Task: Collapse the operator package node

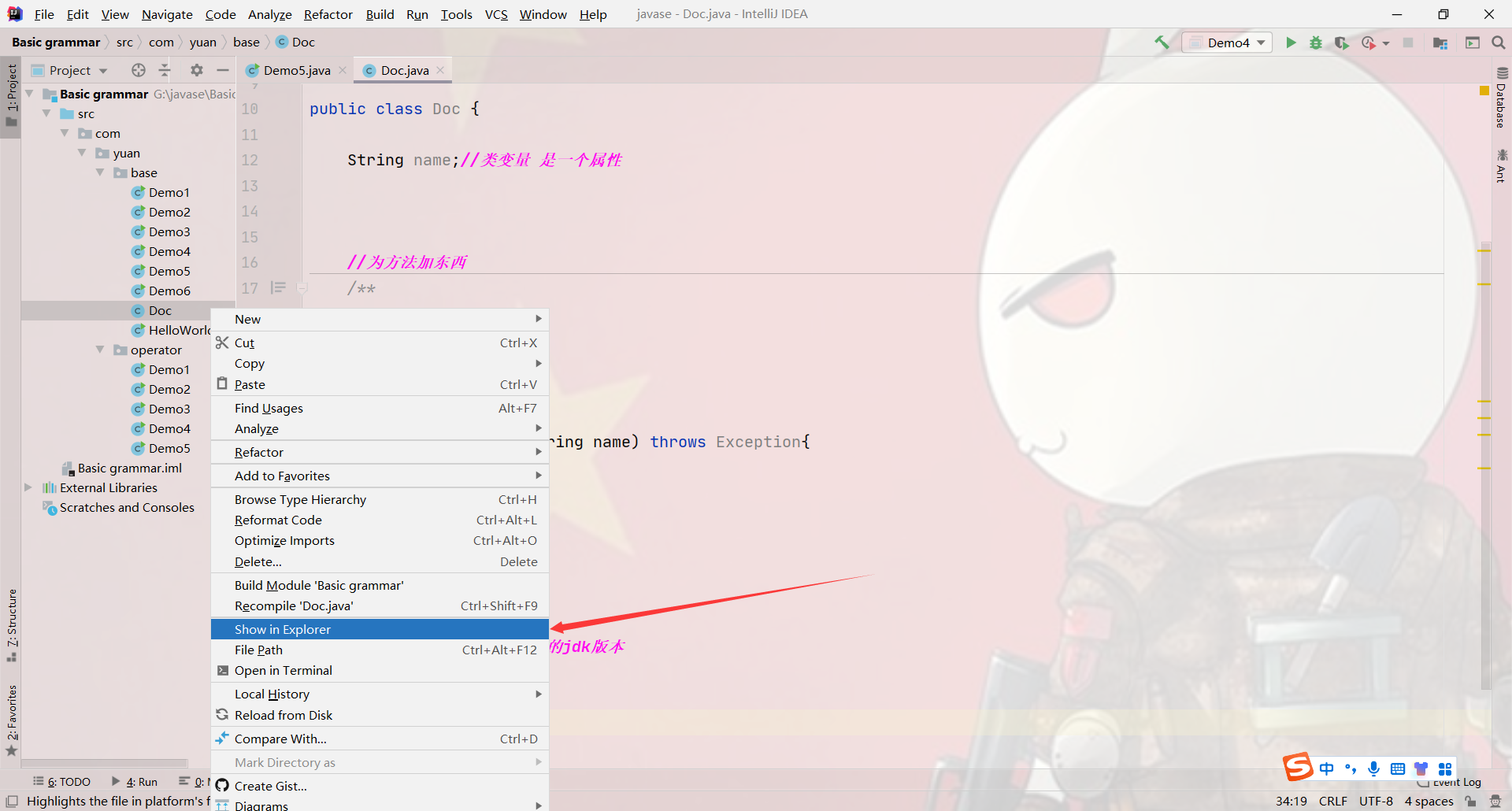Action: [x=100, y=350]
